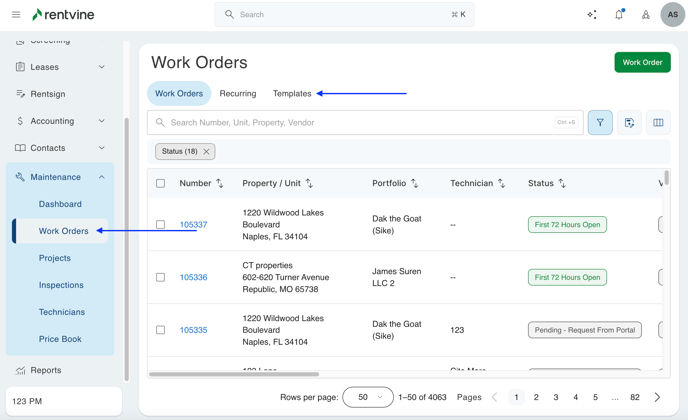The height and width of the screenshot is (420, 688).
Task: Open work order link 105336
Action: click(193, 277)
